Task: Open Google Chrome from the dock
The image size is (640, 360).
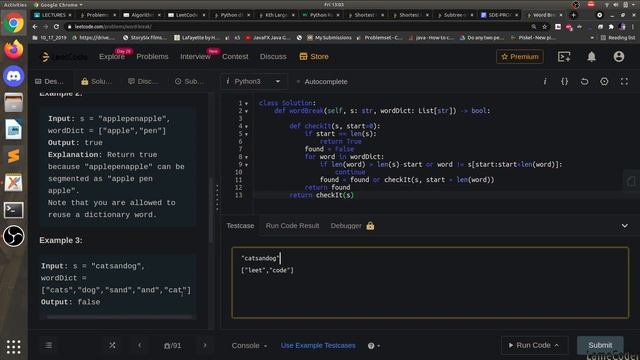Action: pos(13,23)
